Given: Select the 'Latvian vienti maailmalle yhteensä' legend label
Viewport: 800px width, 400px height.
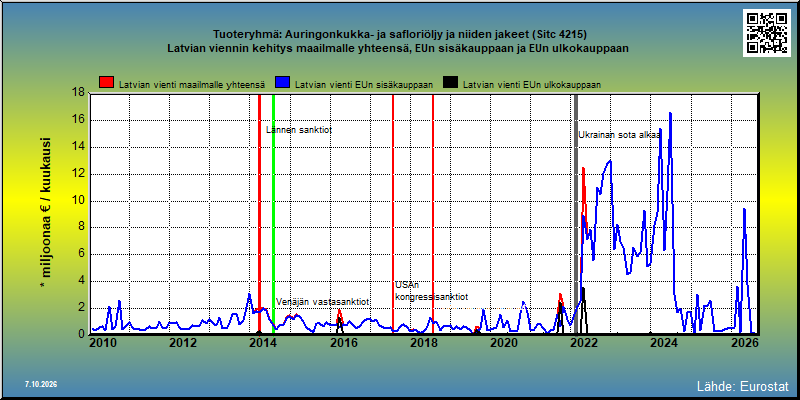Looking at the screenshot, I should click(x=192, y=85).
